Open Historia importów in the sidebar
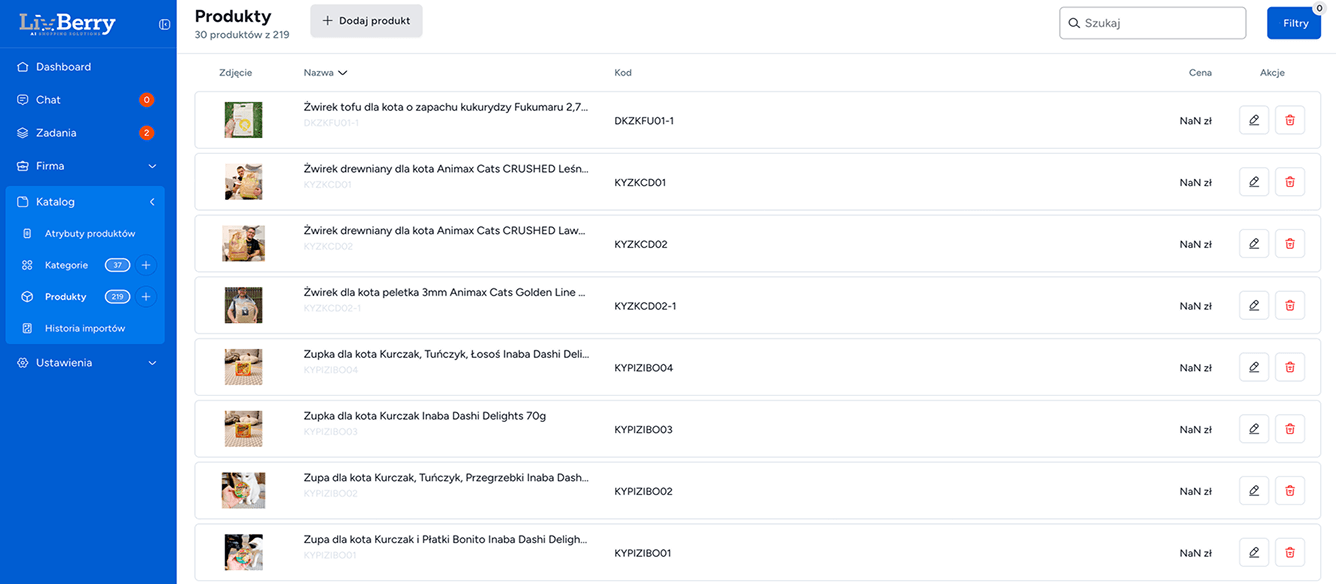This screenshot has height=584, width=1336. pyautogui.click(x=80, y=327)
